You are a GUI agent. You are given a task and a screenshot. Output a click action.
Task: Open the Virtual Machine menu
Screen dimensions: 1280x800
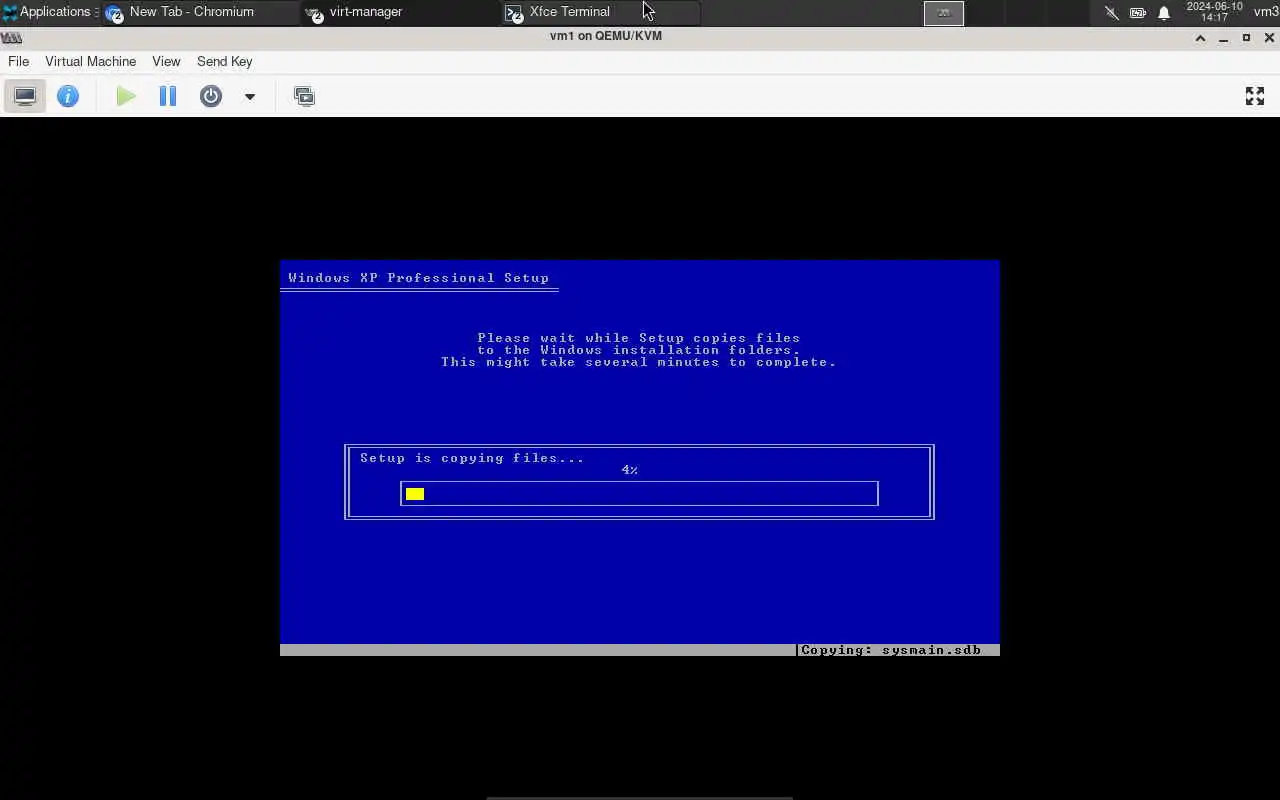90,61
